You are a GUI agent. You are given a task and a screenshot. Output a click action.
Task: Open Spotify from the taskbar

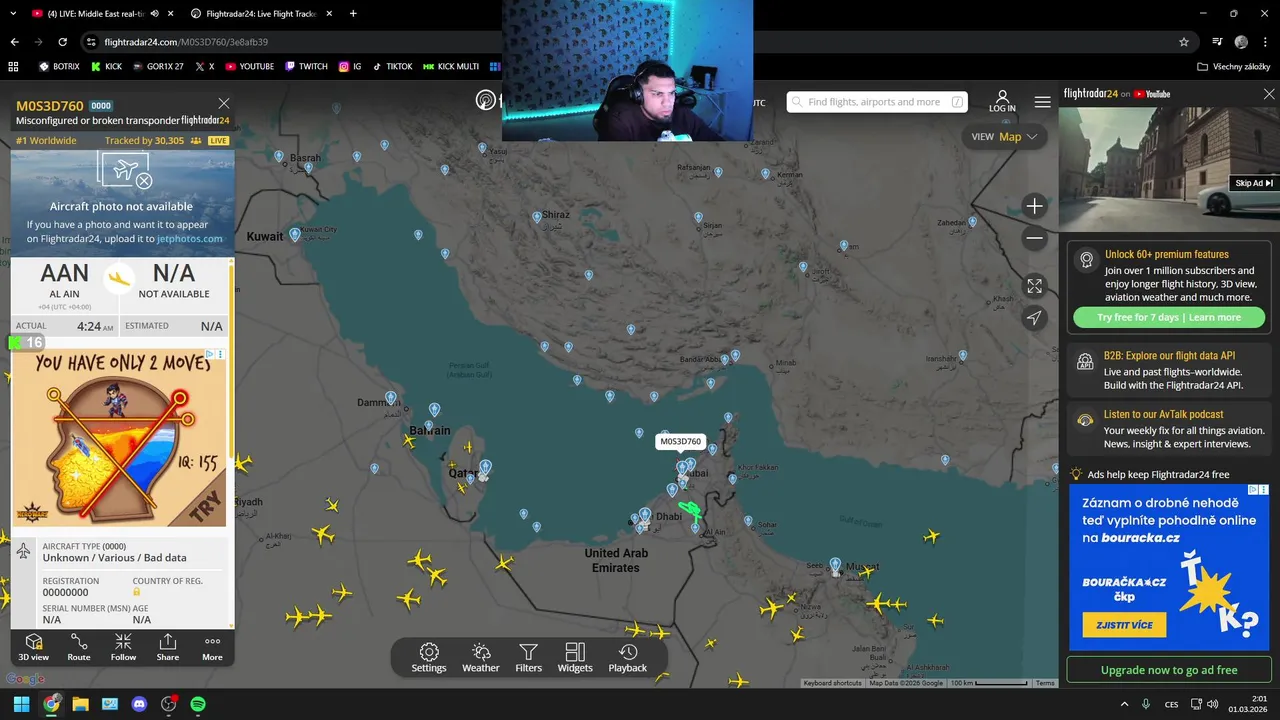pos(198,704)
